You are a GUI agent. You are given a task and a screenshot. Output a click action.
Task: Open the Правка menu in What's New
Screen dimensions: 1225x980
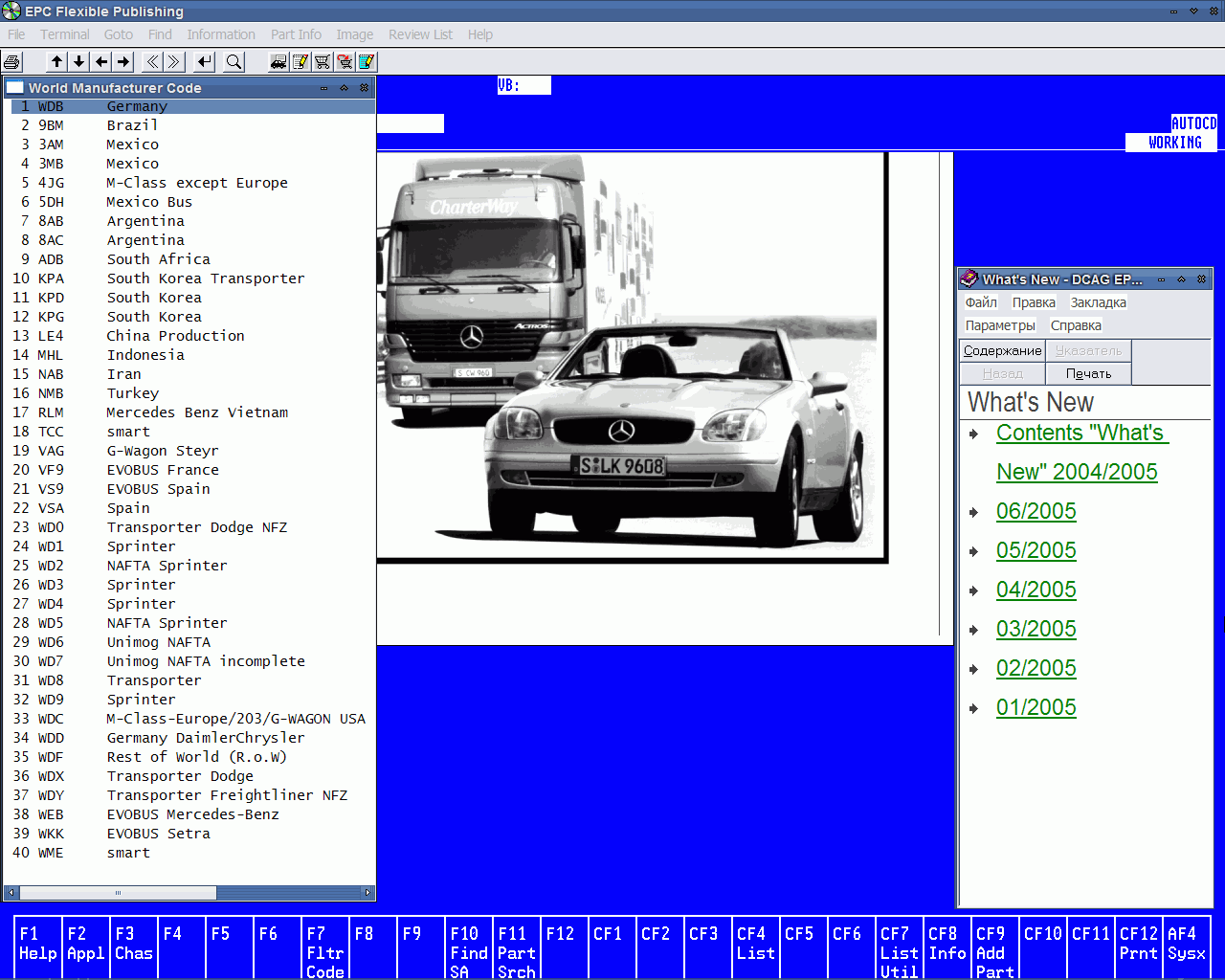click(x=1034, y=302)
